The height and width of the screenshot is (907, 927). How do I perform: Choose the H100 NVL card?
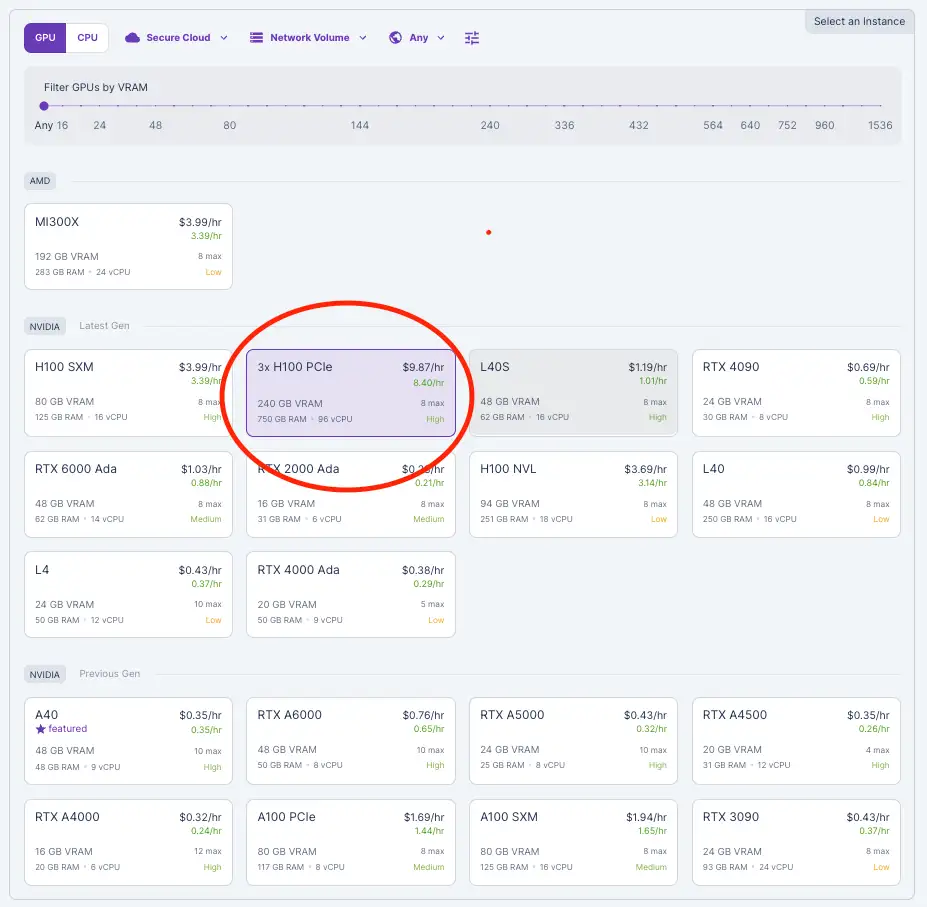573,494
